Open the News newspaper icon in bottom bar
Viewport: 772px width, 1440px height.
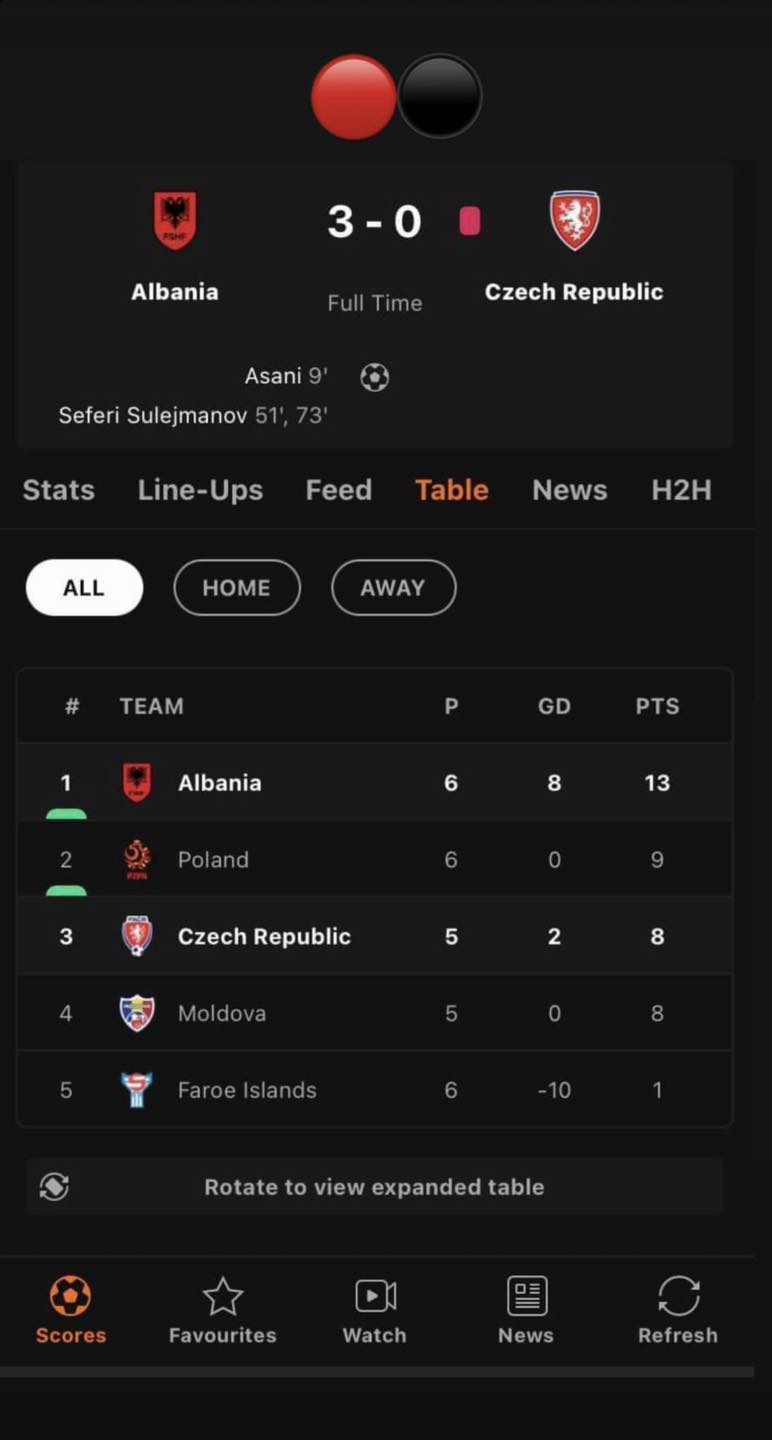click(x=526, y=1296)
